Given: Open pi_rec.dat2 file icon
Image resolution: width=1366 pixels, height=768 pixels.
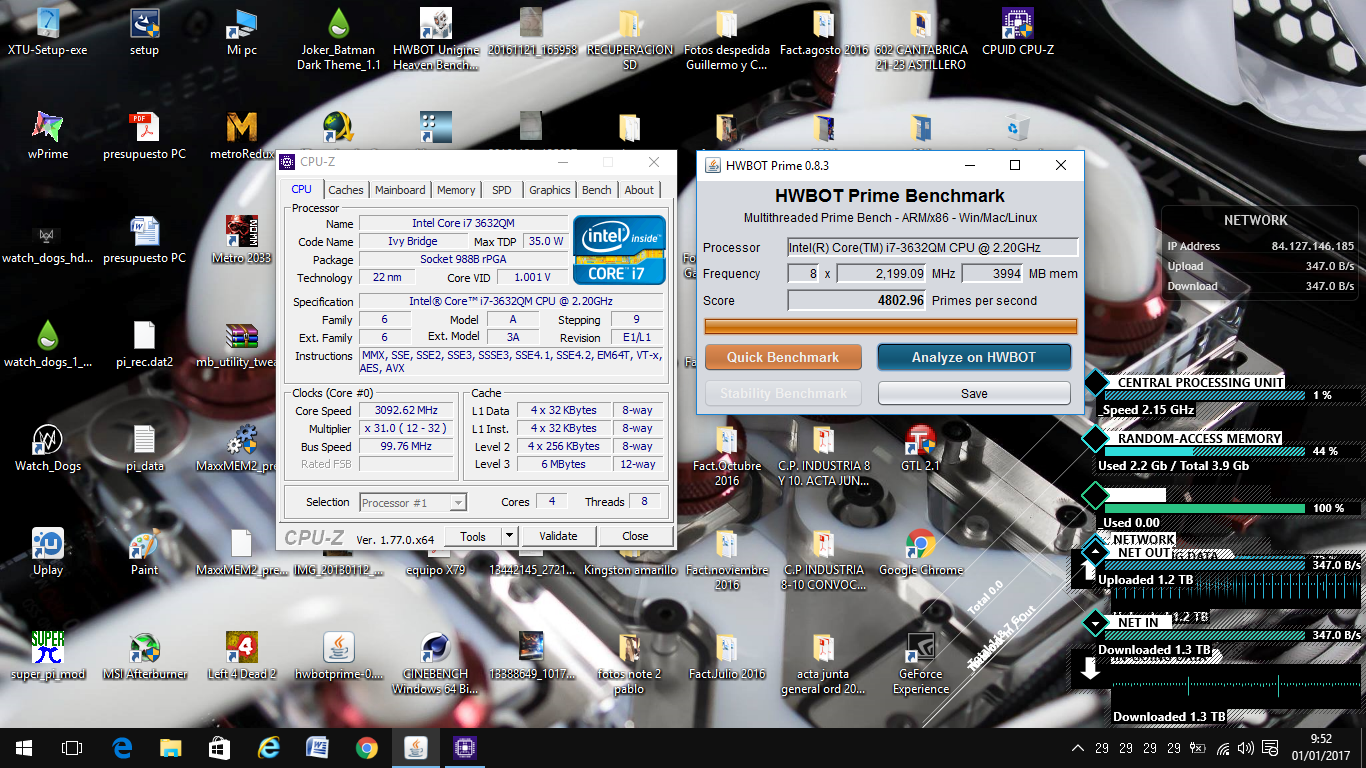Looking at the screenshot, I should pos(145,344).
